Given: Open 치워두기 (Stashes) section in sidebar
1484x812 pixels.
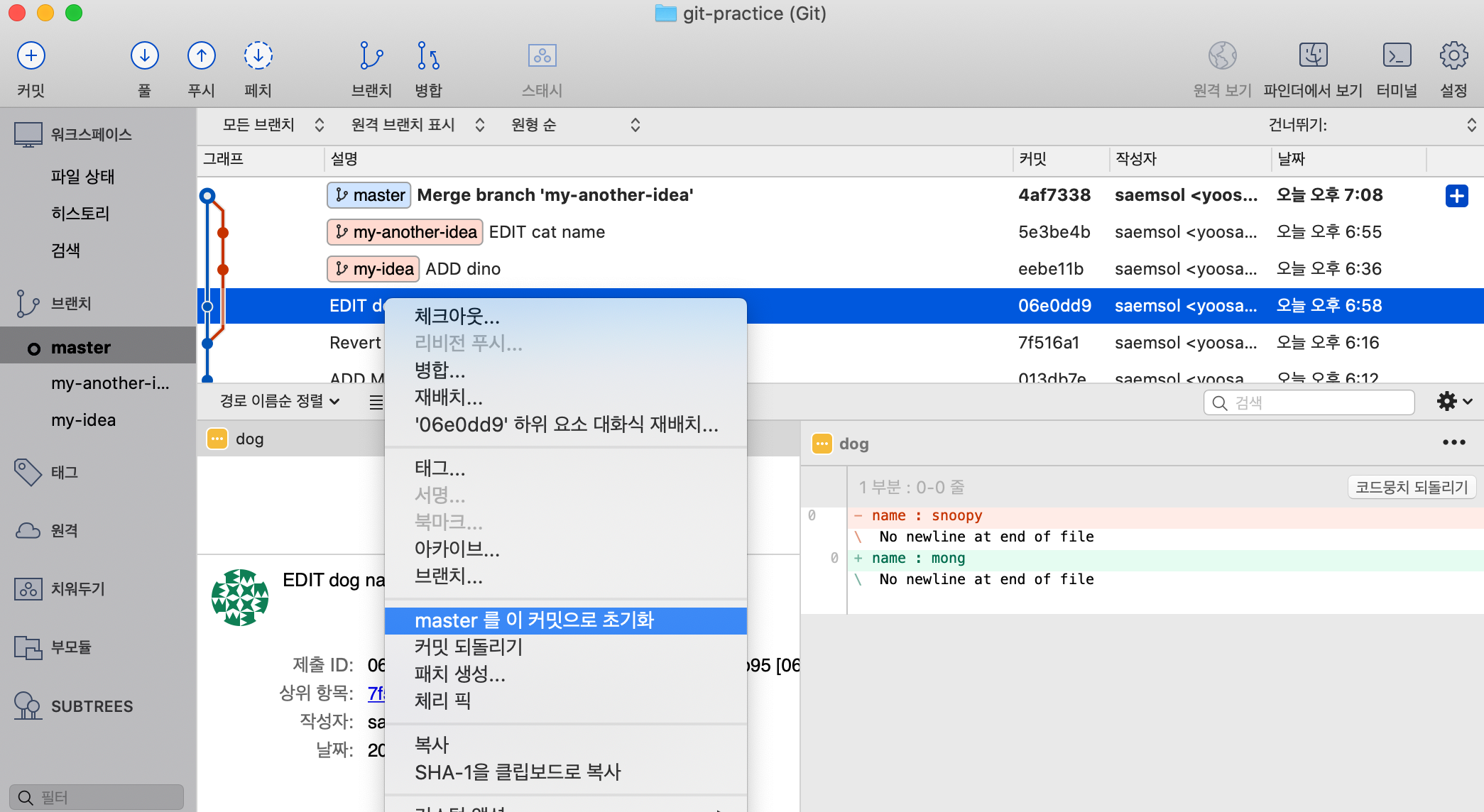Looking at the screenshot, I should [x=78, y=588].
